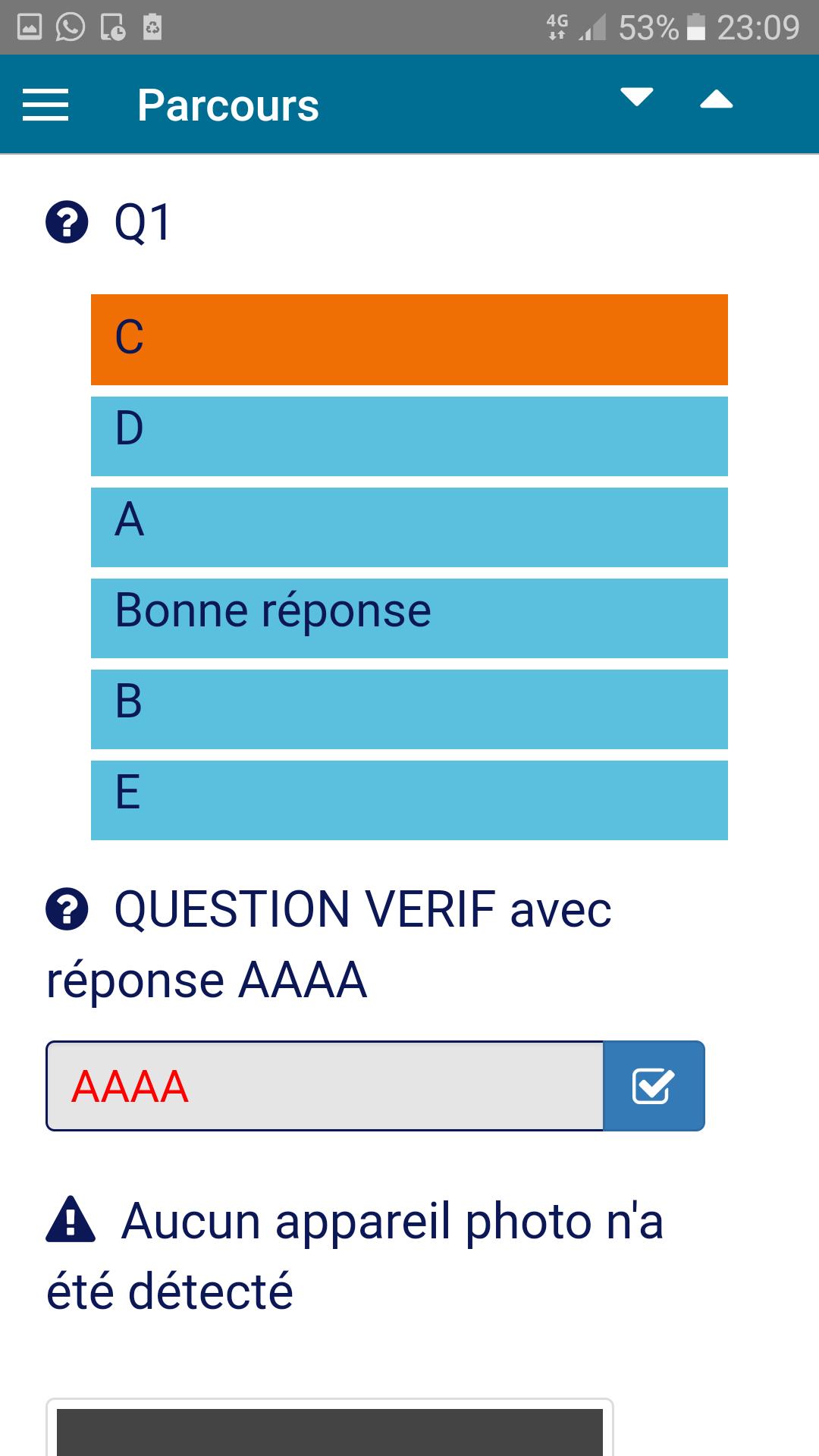Tap the WhatsApp notification icon
Viewport: 819px width, 1456px height.
71,28
